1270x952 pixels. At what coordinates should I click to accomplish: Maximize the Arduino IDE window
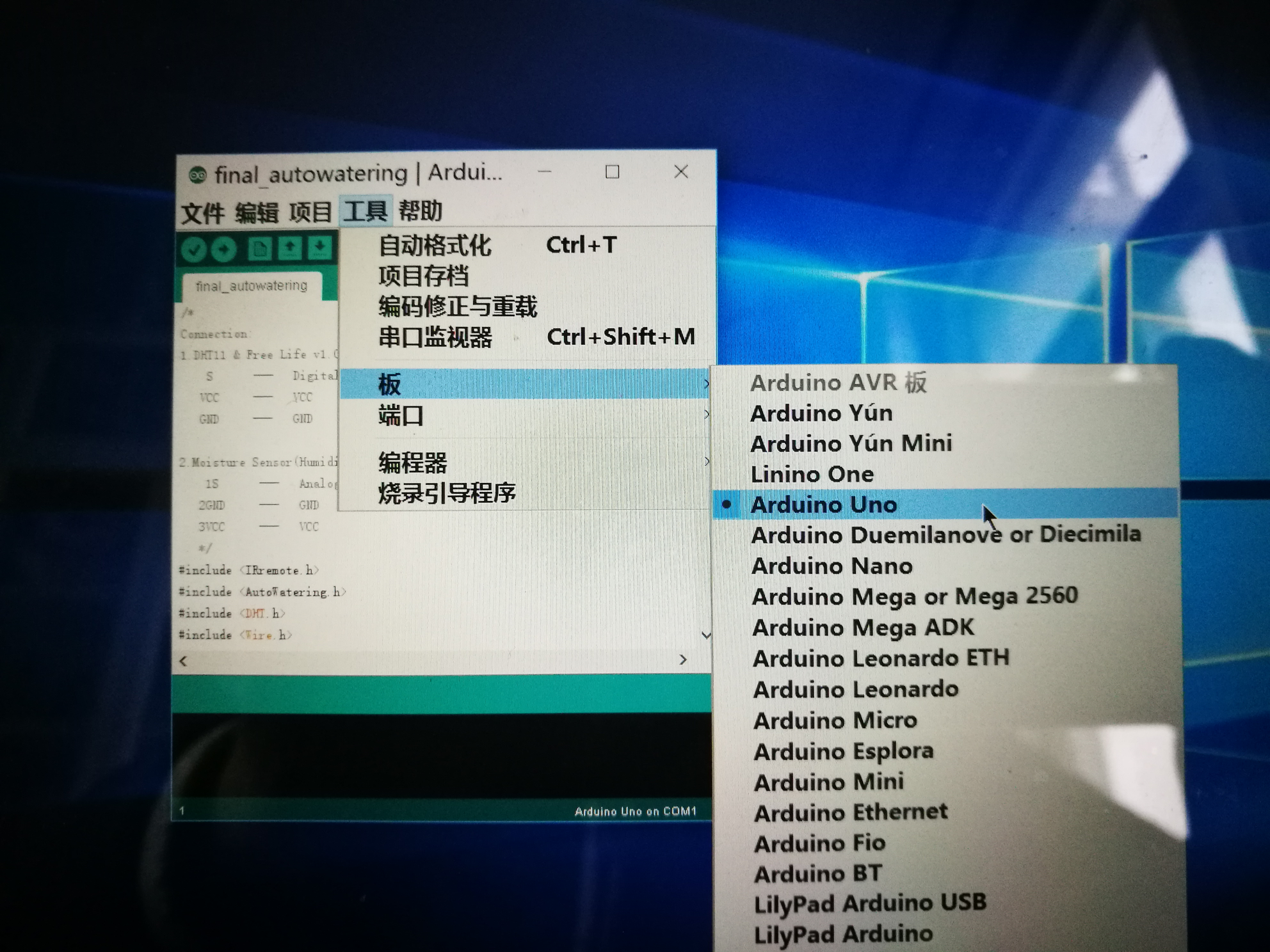click(613, 171)
